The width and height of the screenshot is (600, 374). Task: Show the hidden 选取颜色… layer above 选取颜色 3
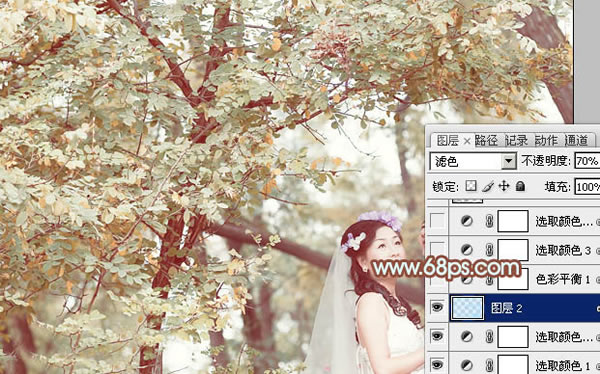437,221
